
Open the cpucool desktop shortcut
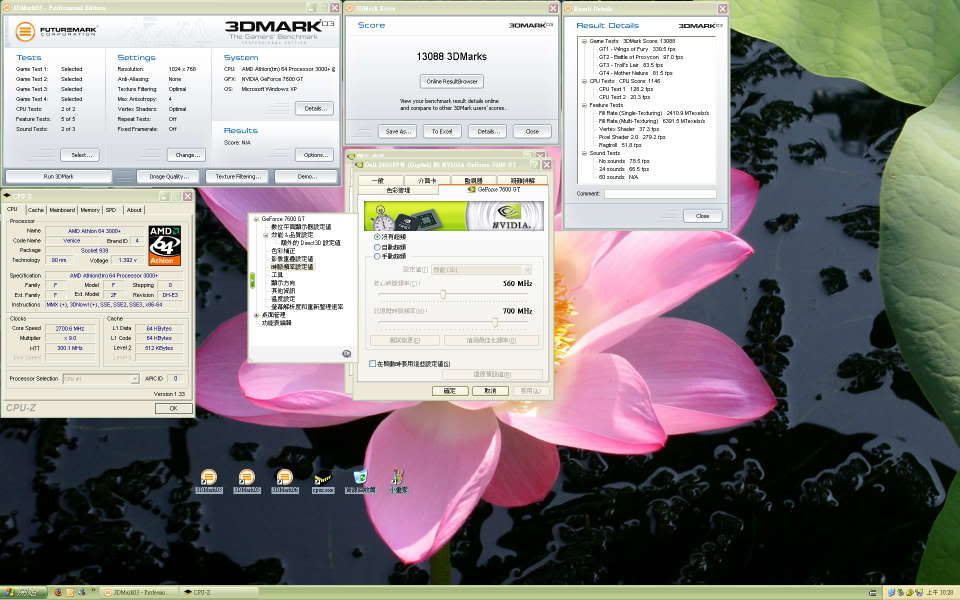pos(323,479)
